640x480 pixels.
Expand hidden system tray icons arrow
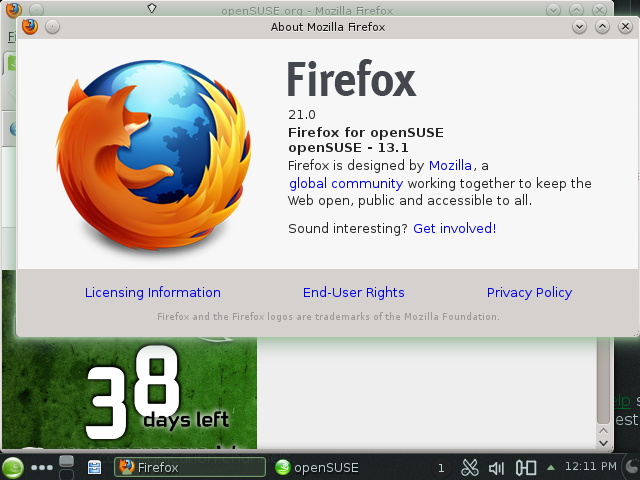click(x=551, y=468)
